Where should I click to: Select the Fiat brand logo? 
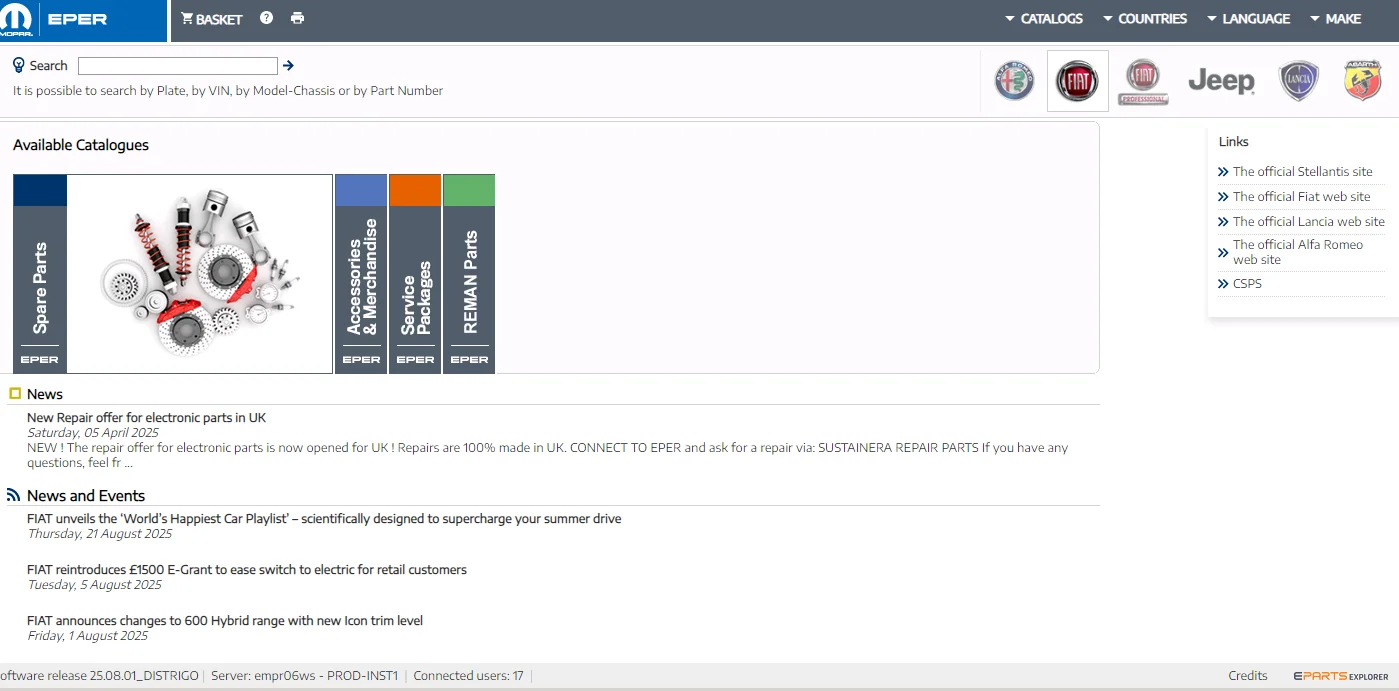[x=1078, y=81]
